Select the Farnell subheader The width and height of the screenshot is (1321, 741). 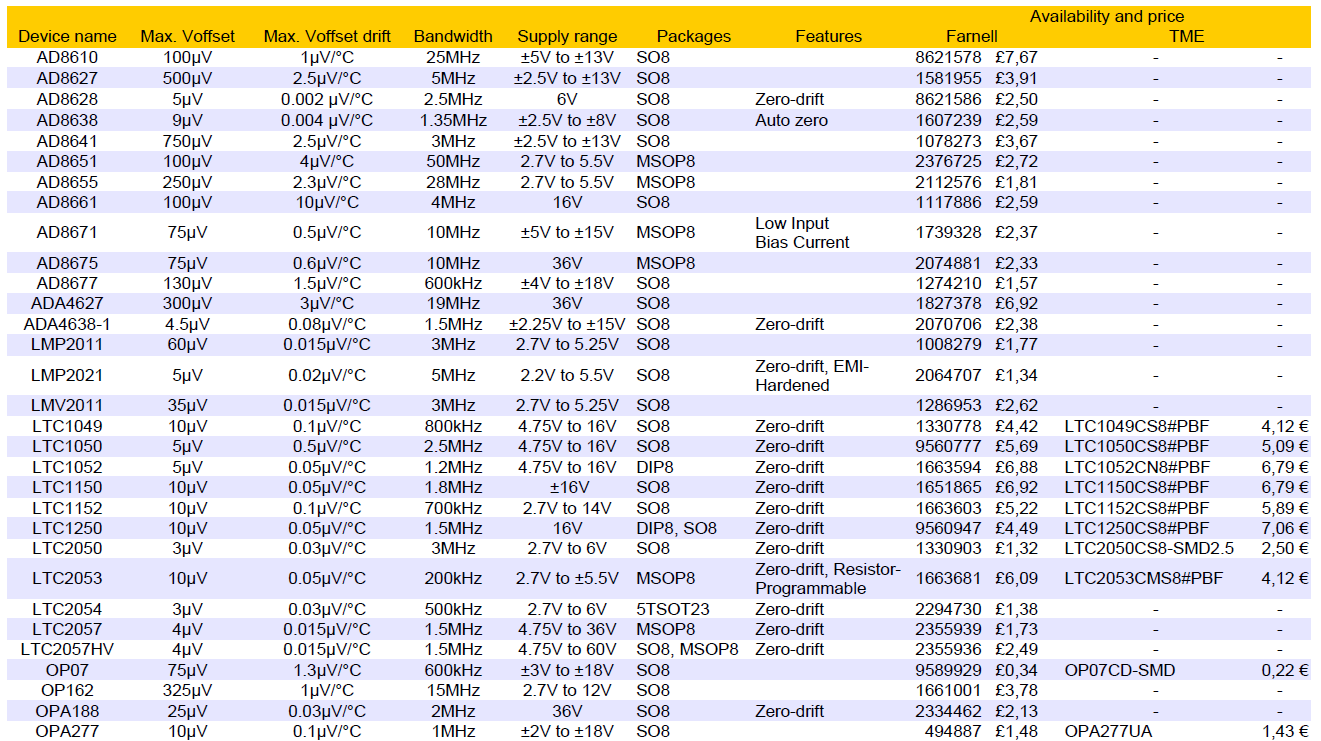click(x=972, y=36)
